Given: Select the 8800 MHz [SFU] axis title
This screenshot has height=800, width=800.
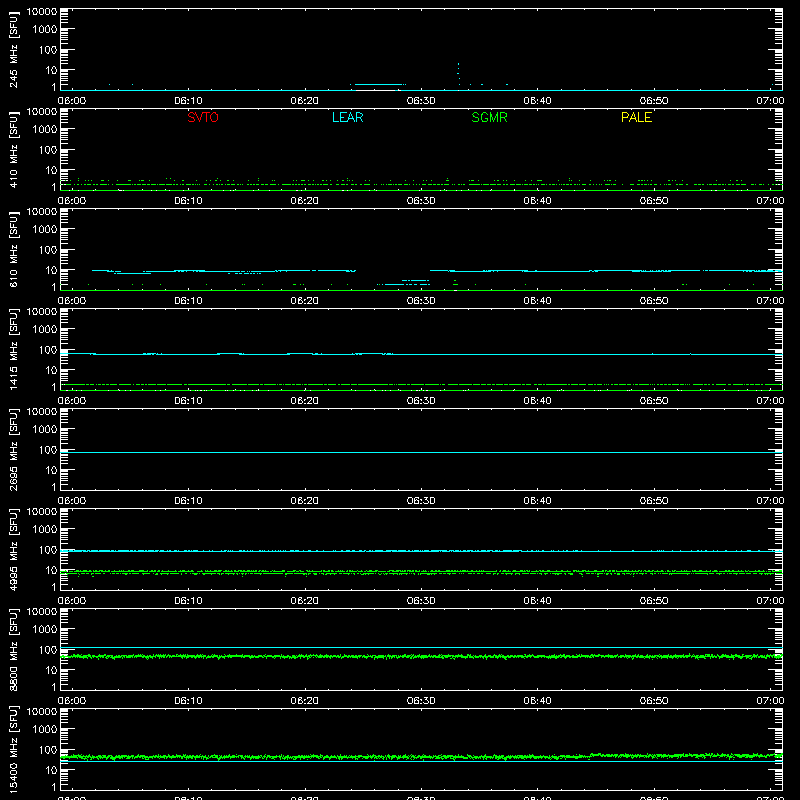Looking at the screenshot, I should coord(13,649).
